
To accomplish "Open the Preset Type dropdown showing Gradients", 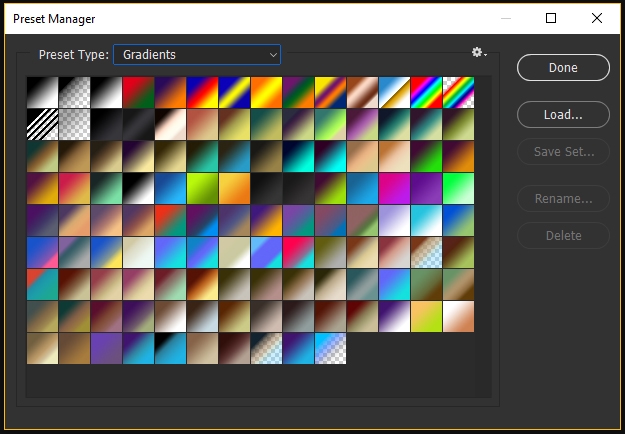I will pos(197,55).
